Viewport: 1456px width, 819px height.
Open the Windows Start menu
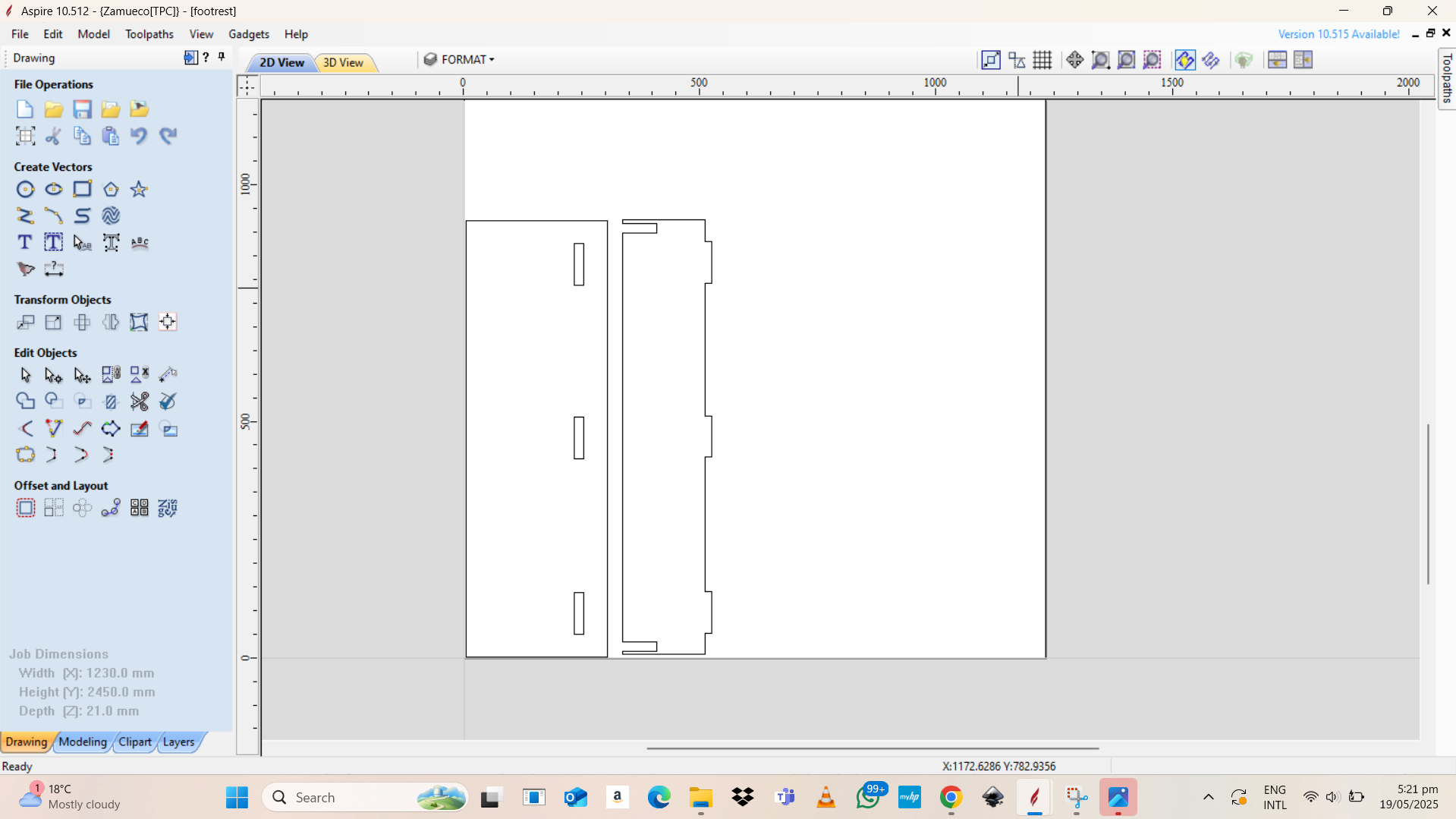click(x=237, y=797)
